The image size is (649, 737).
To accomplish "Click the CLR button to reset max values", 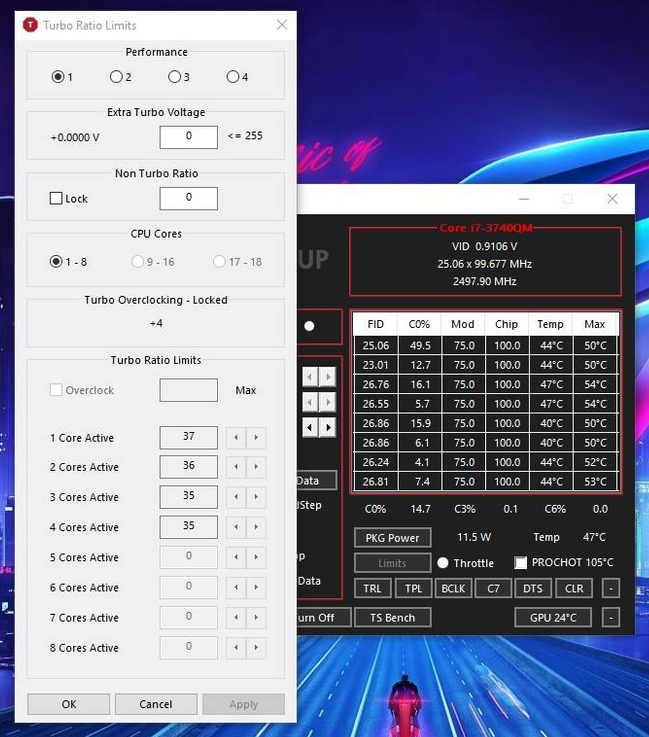I will tap(574, 588).
